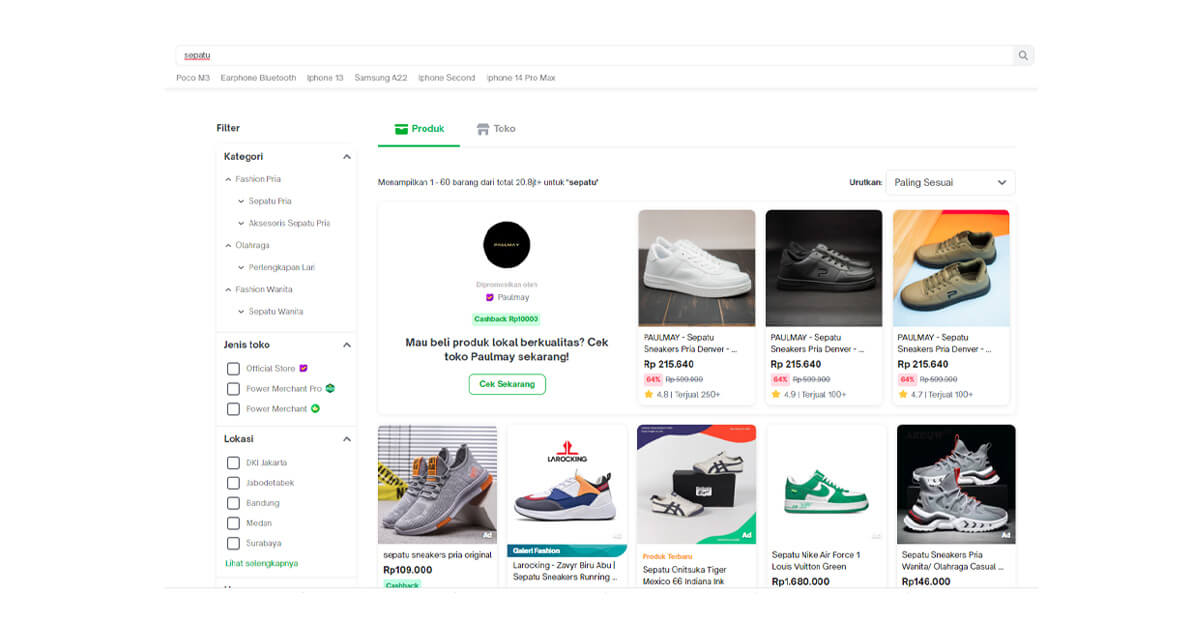This screenshot has height=634, width=1202.
Task: Check the Medan location filter
Action: coord(233,523)
